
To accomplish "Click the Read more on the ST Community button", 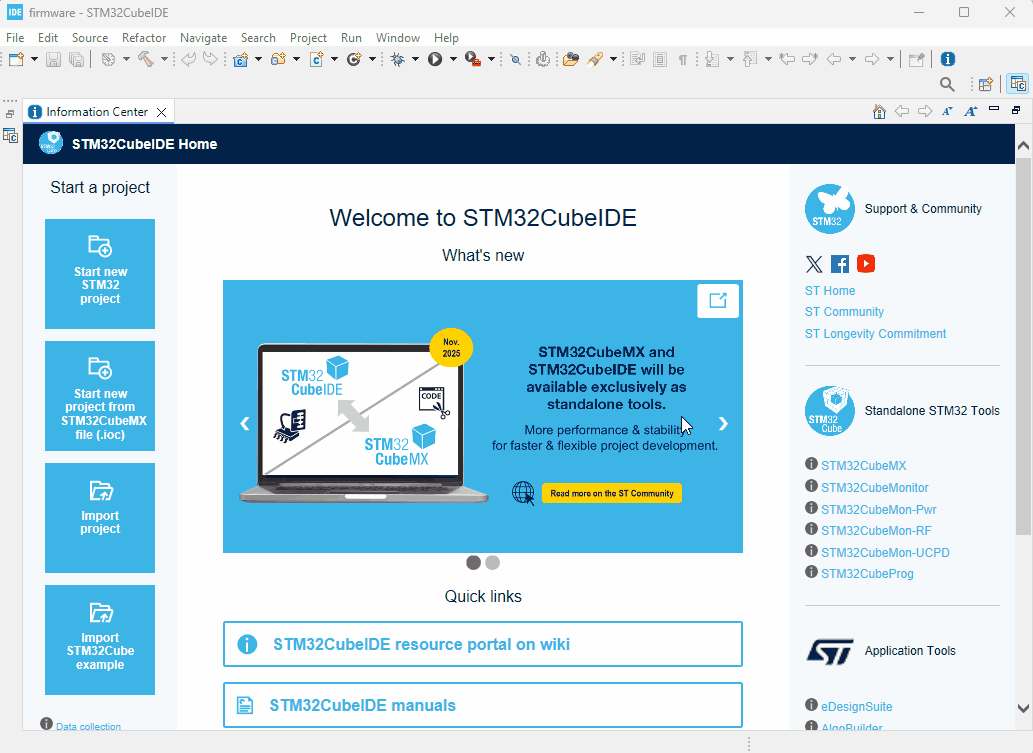I will pos(611,492).
